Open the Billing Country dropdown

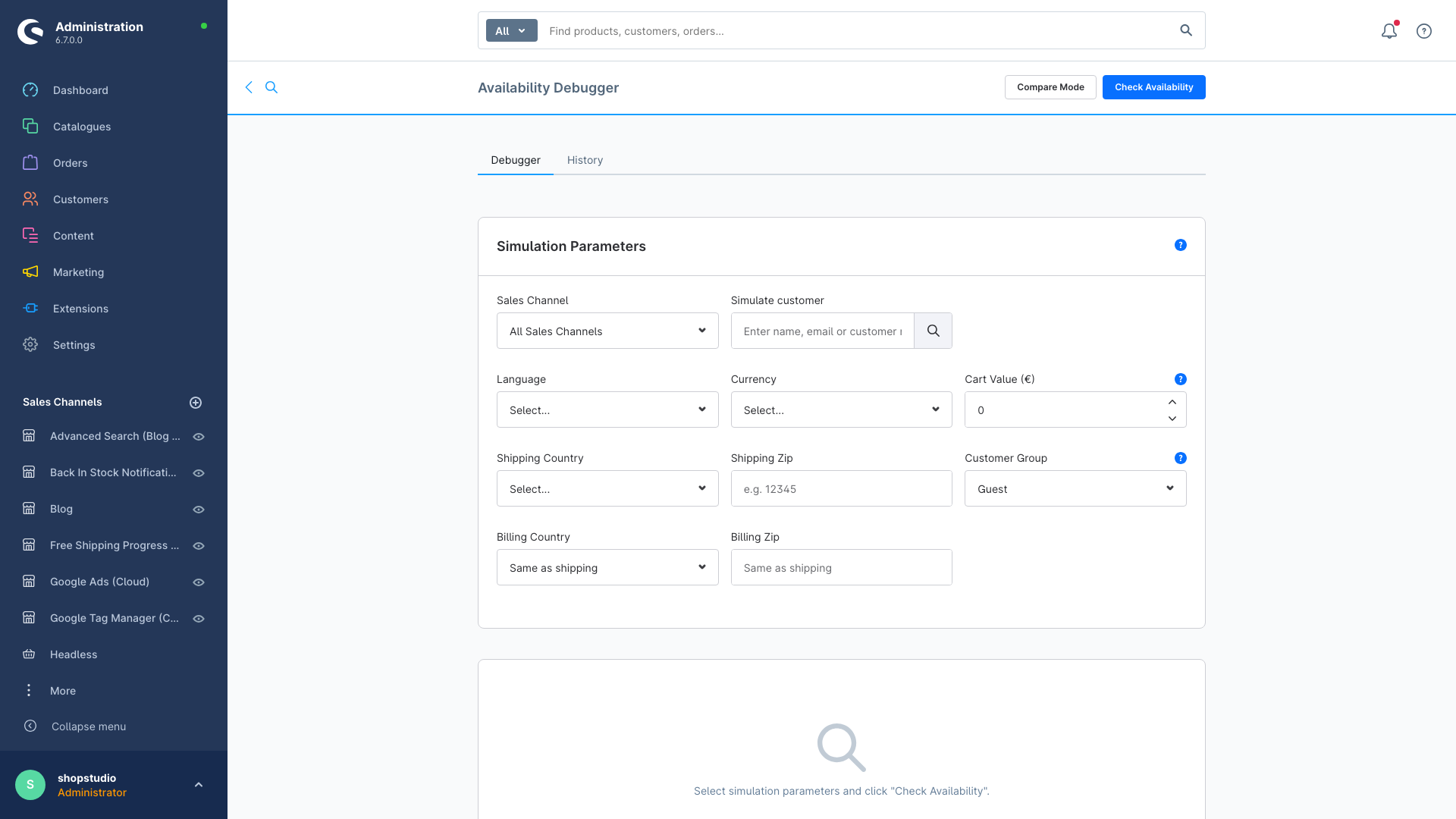coord(607,567)
